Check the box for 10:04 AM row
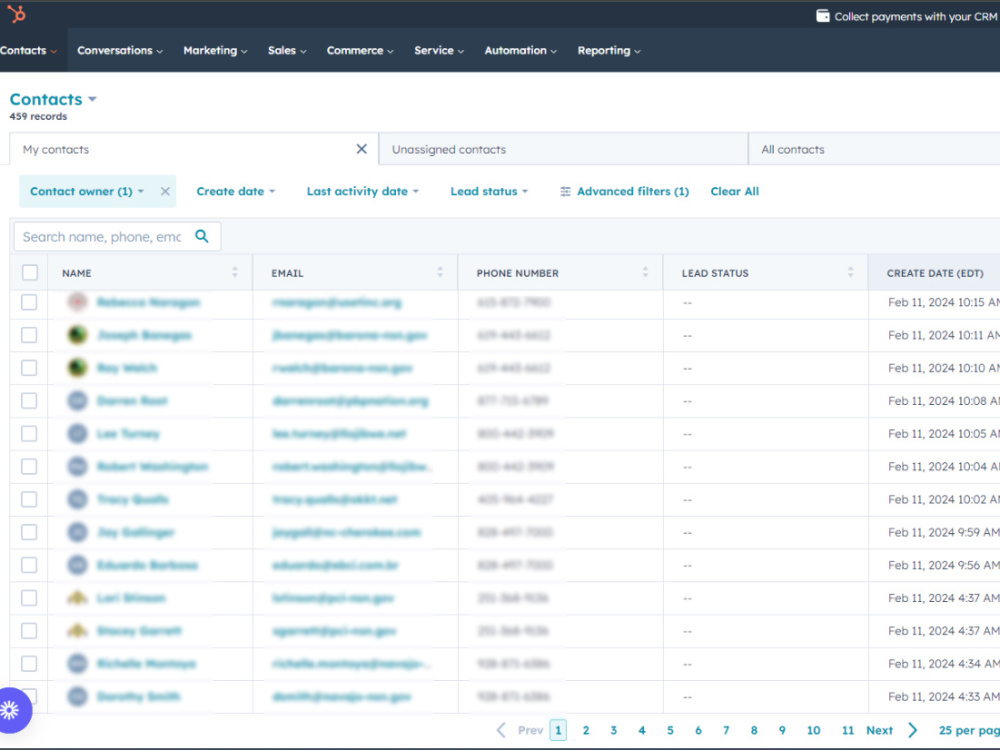 pos(29,466)
